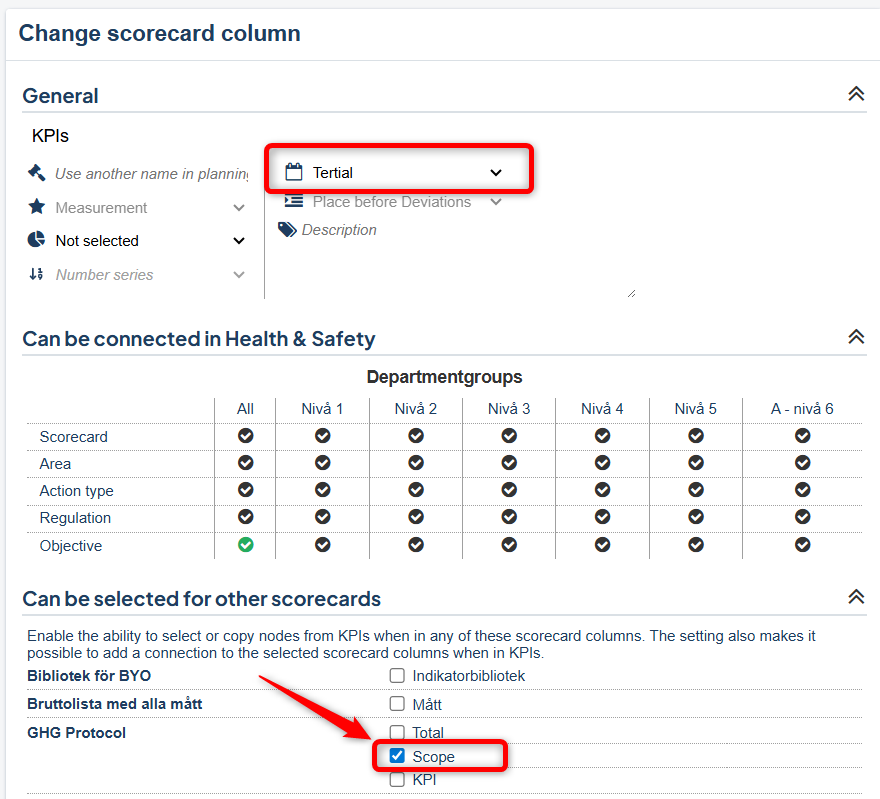The image size is (880, 799).
Task: Click the star icon next to Measurement
Action: pyautogui.click(x=37, y=207)
